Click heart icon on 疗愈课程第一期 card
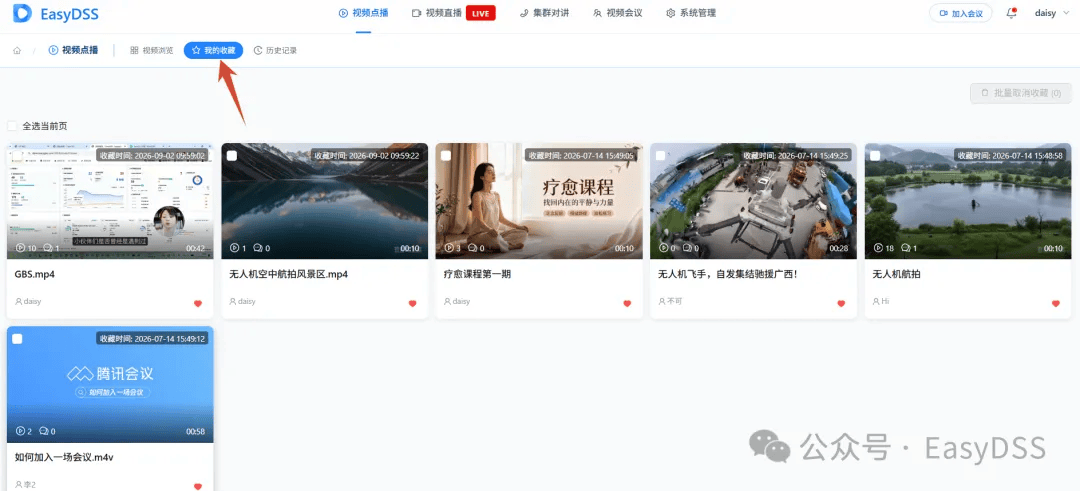The image size is (1080, 491). (x=627, y=303)
